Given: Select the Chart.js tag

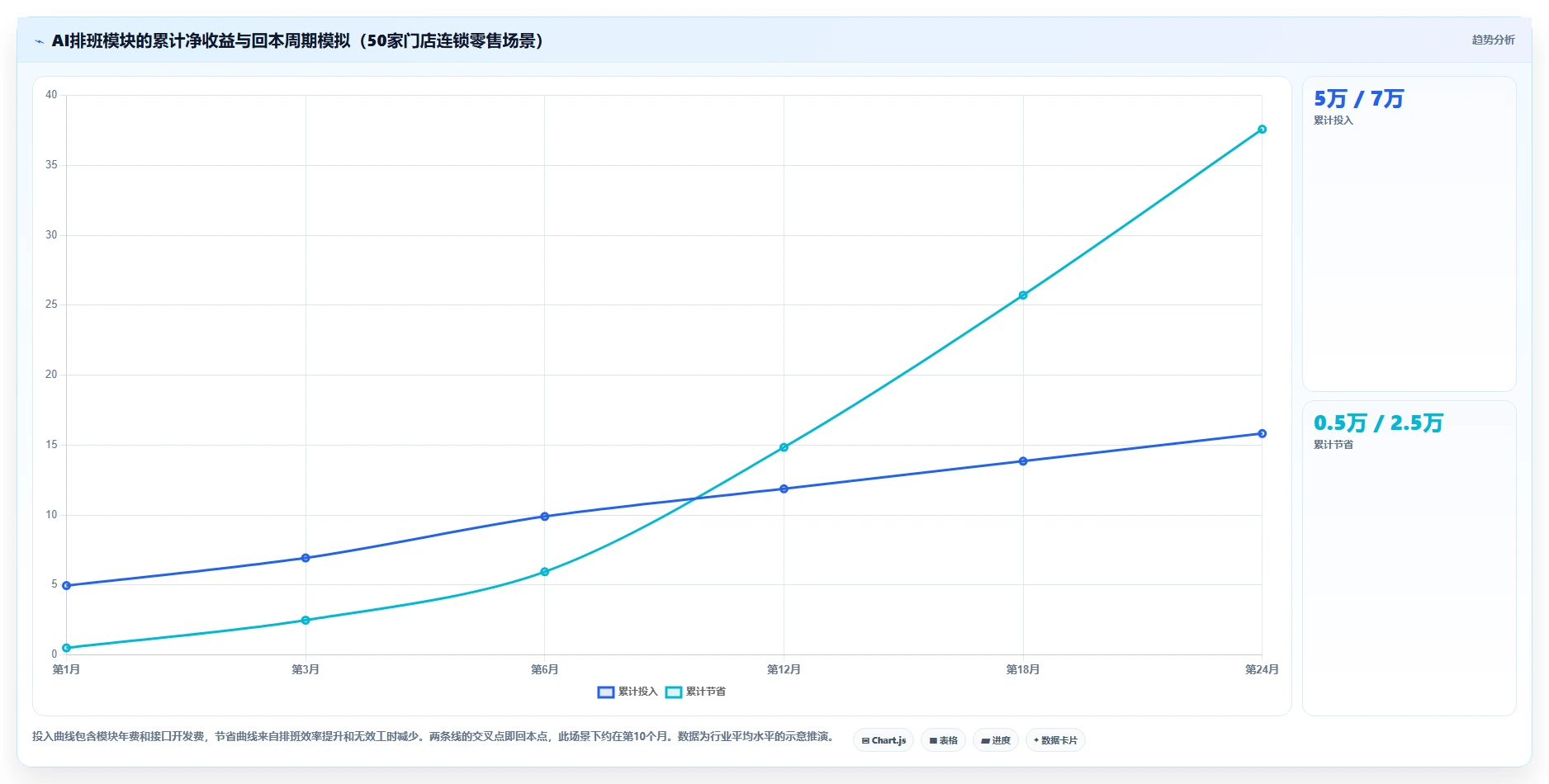Looking at the screenshot, I should pos(883,740).
